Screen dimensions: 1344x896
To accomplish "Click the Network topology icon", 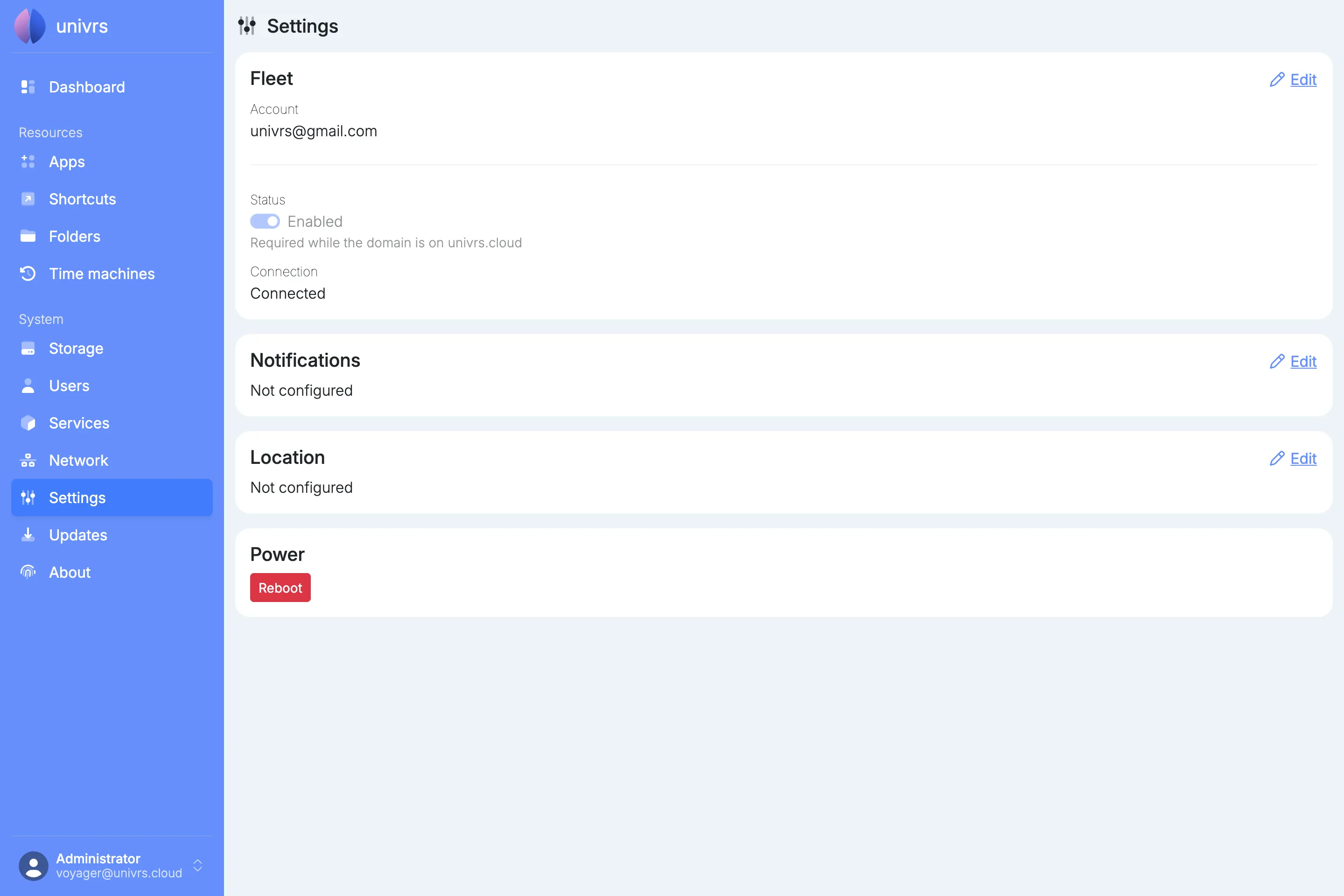I will click(x=28, y=460).
